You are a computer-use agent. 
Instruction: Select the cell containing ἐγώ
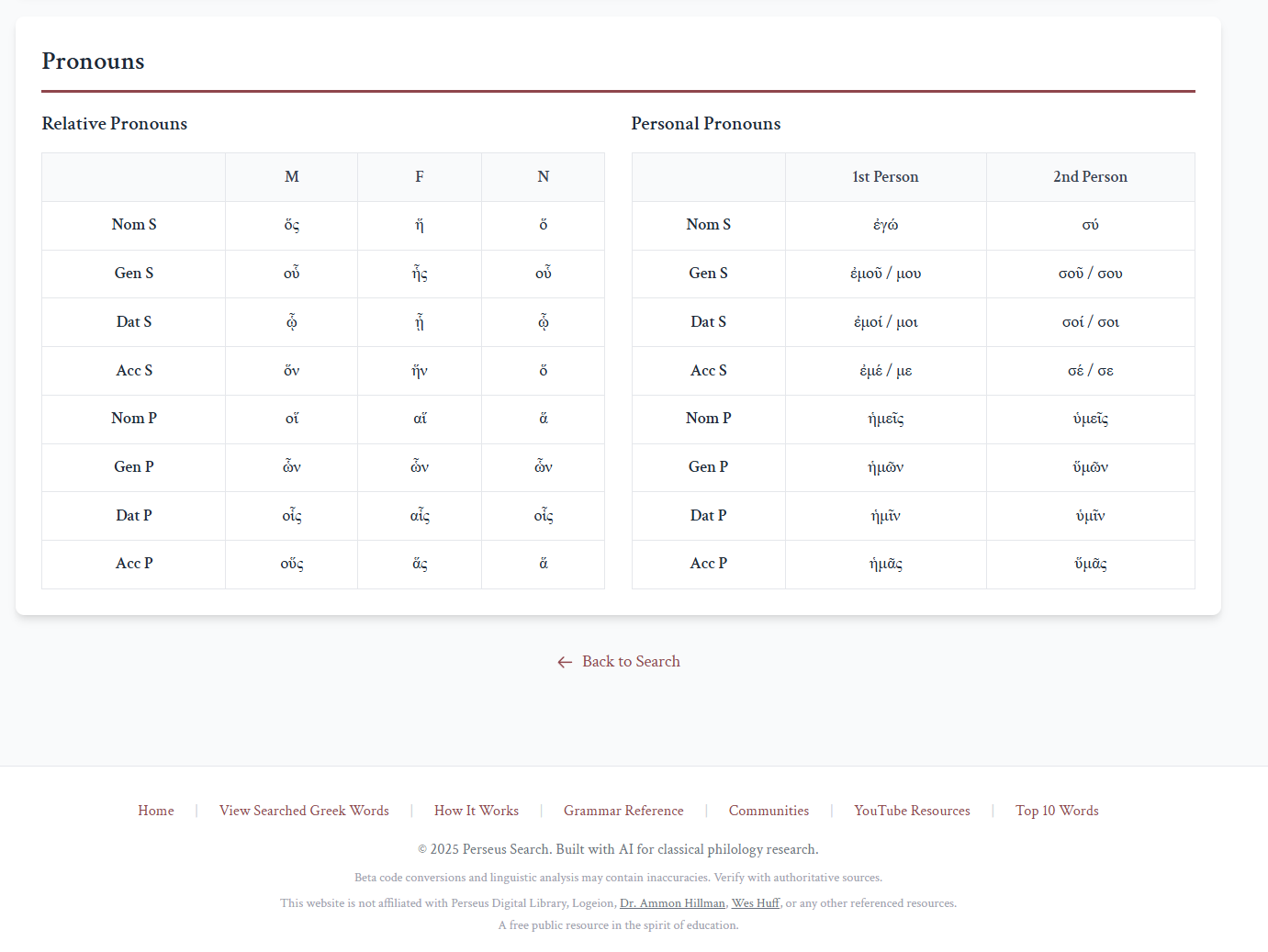click(x=885, y=224)
